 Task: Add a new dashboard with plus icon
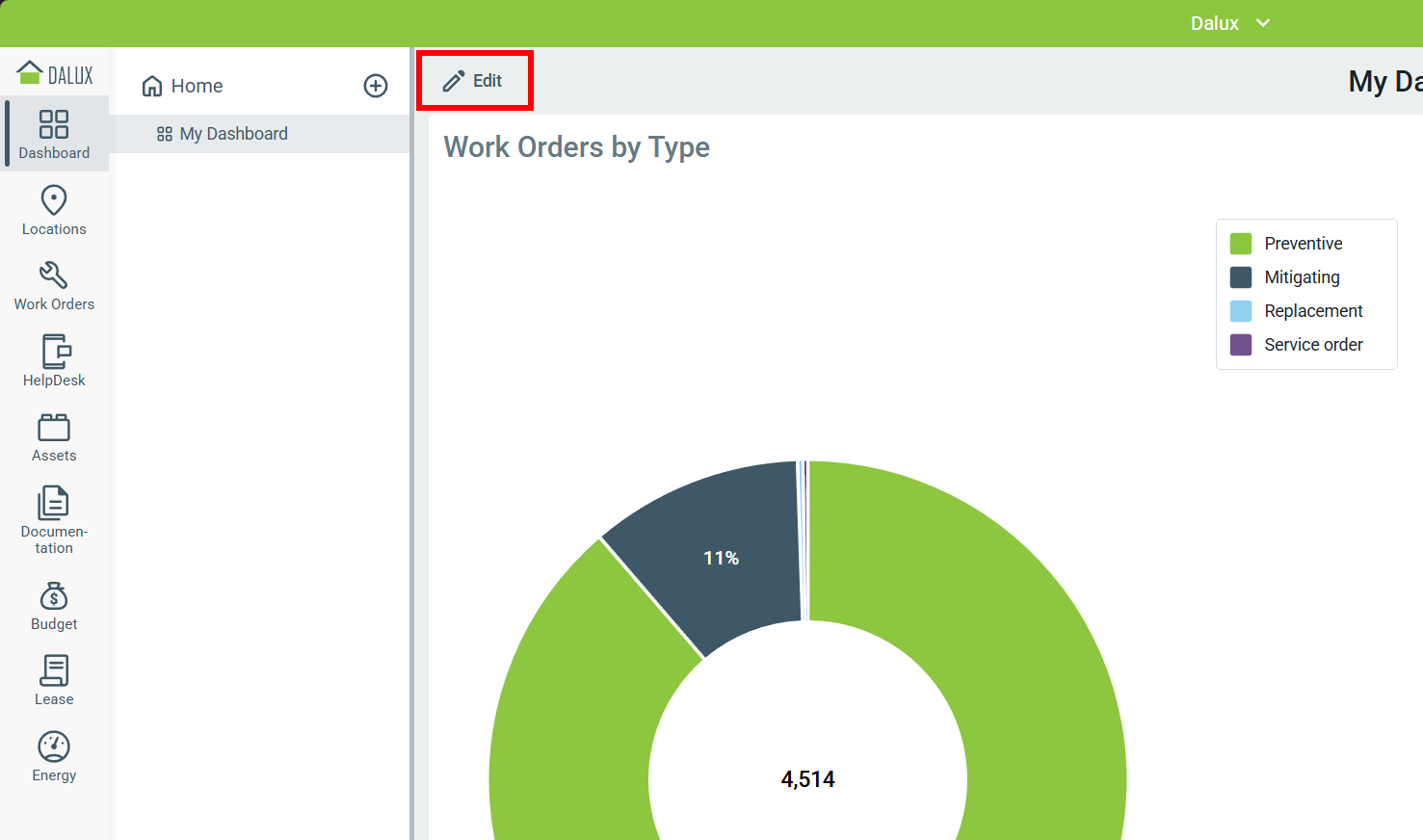(x=376, y=86)
